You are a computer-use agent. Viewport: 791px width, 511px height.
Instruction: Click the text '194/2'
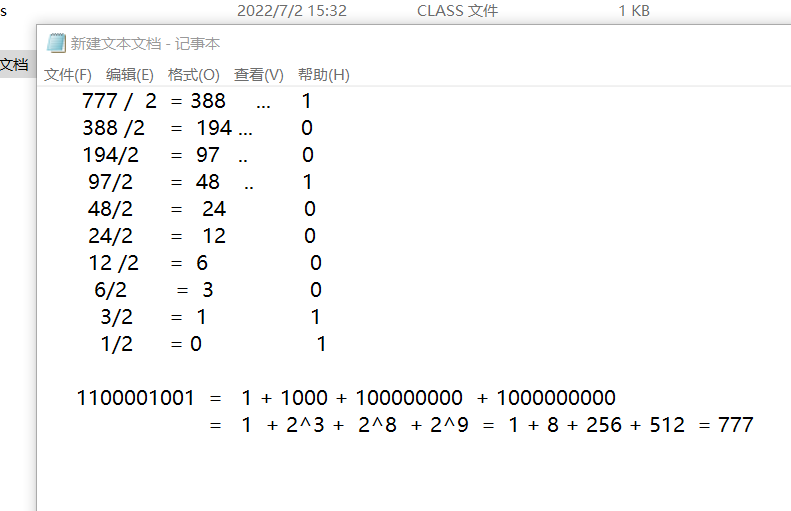[110, 155]
